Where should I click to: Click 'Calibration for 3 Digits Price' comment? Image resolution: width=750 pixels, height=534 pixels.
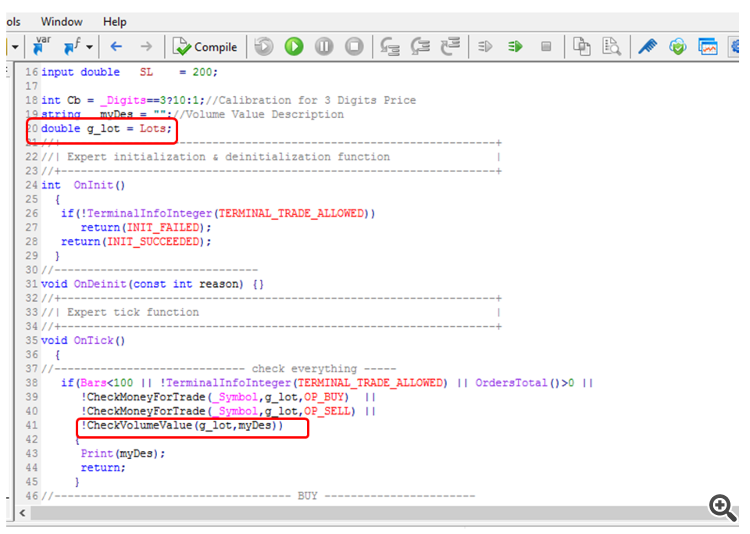point(317,100)
